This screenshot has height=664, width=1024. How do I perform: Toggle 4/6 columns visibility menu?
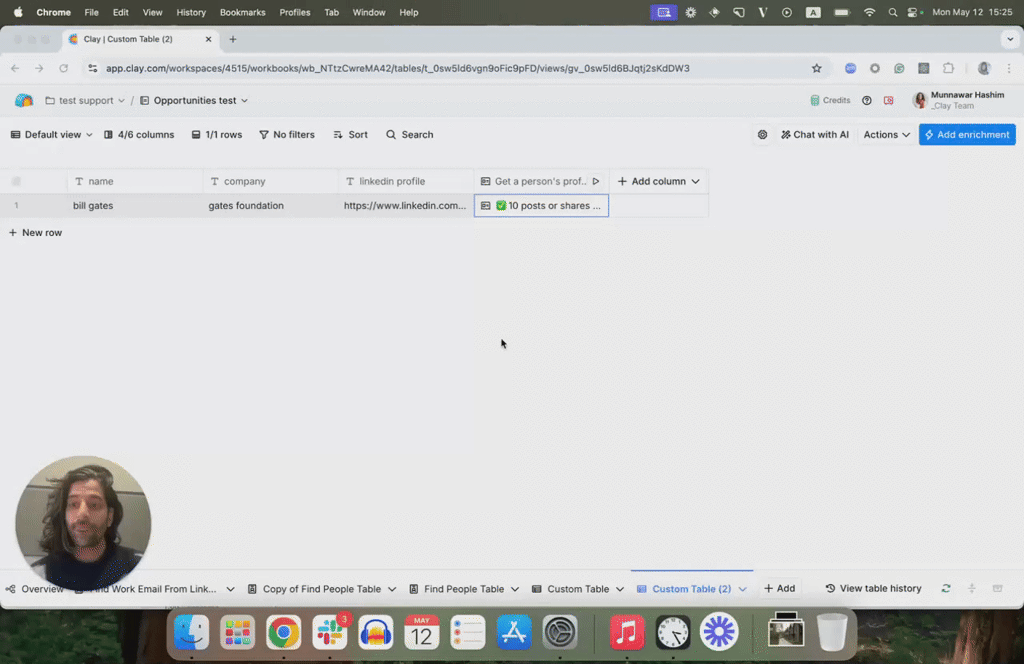pyautogui.click(x=138, y=134)
